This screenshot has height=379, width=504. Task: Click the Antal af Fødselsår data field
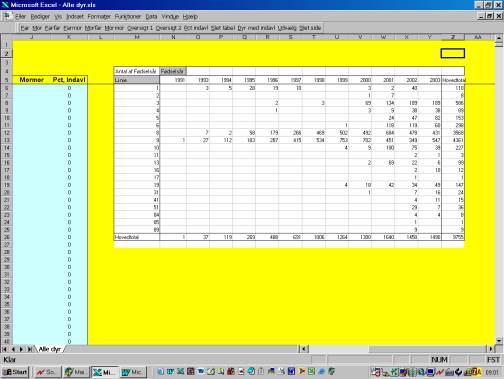pyautogui.click(x=136, y=71)
